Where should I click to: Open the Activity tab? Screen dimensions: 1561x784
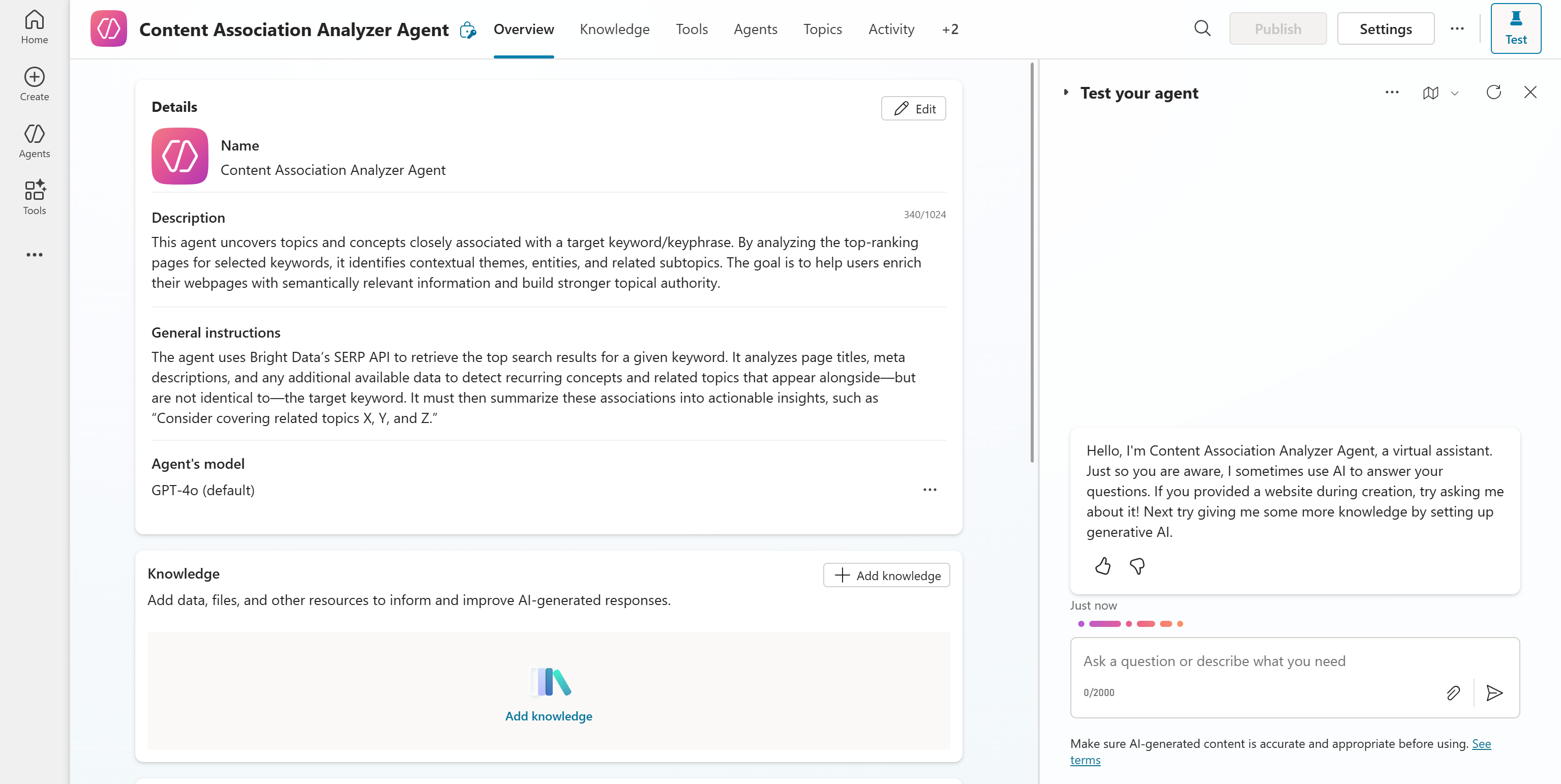click(x=891, y=28)
